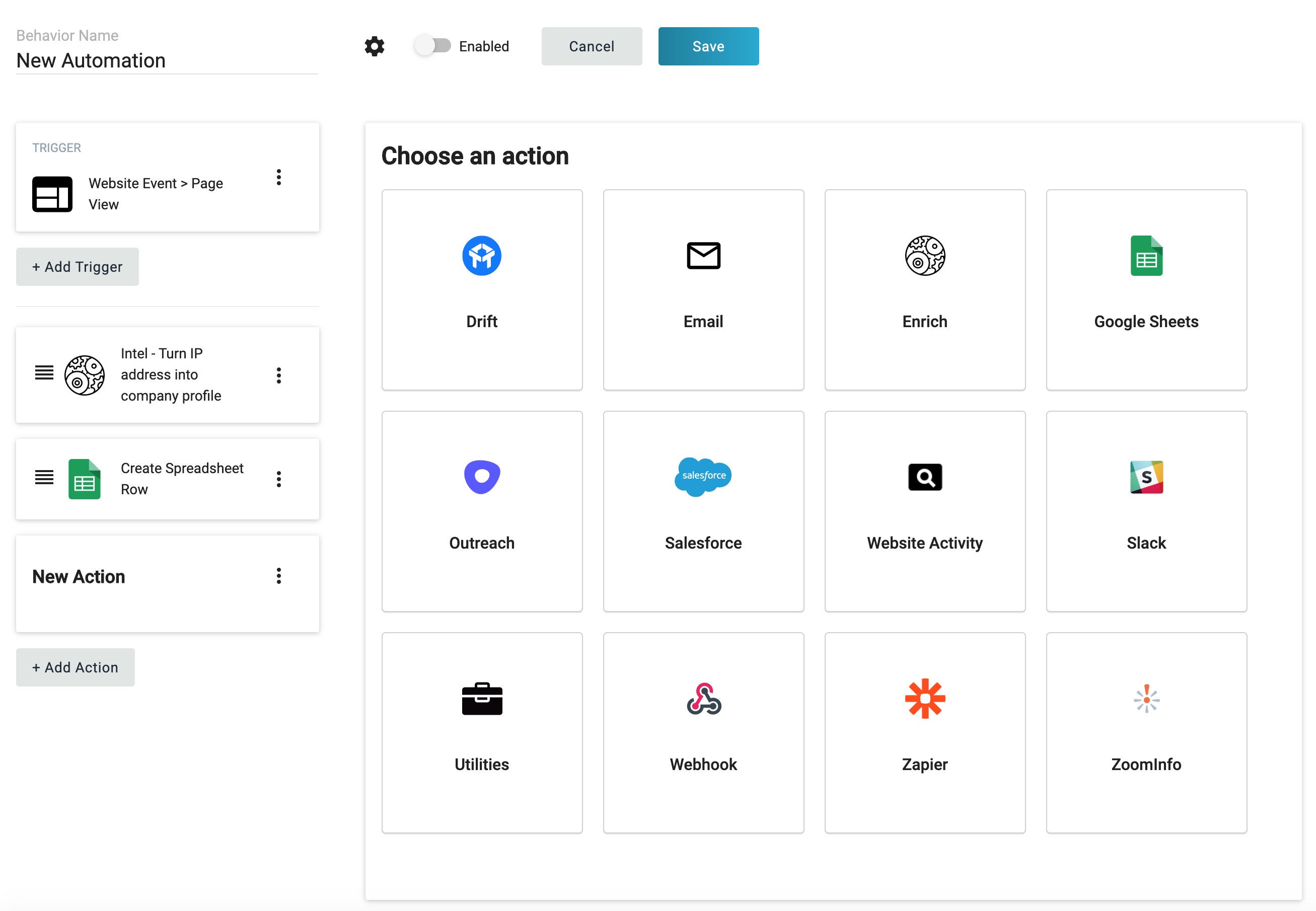Choose the Drift action icon
Screen dimensions: 1316x911
point(482,256)
